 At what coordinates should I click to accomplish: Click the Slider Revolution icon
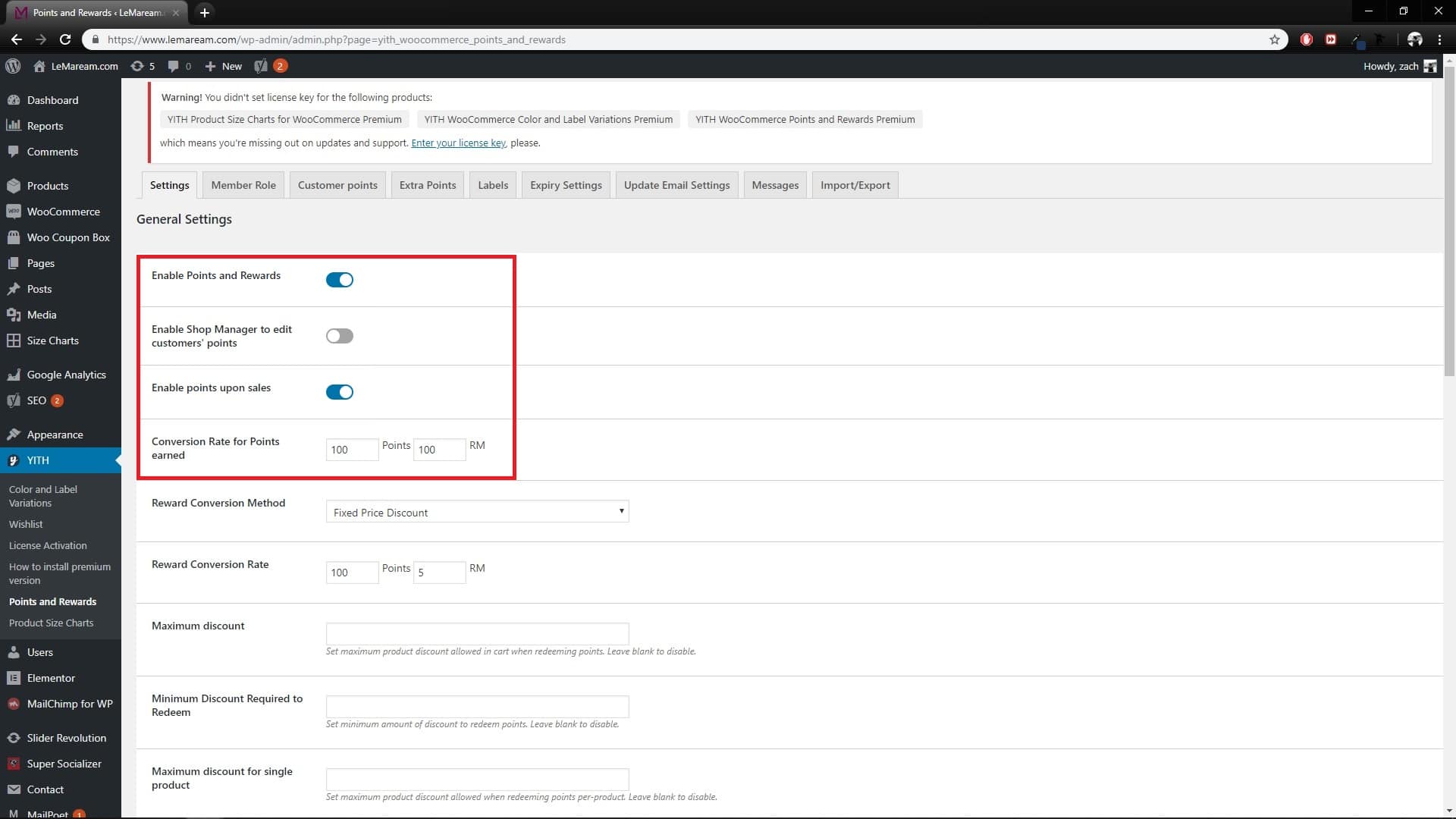[x=14, y=738]
